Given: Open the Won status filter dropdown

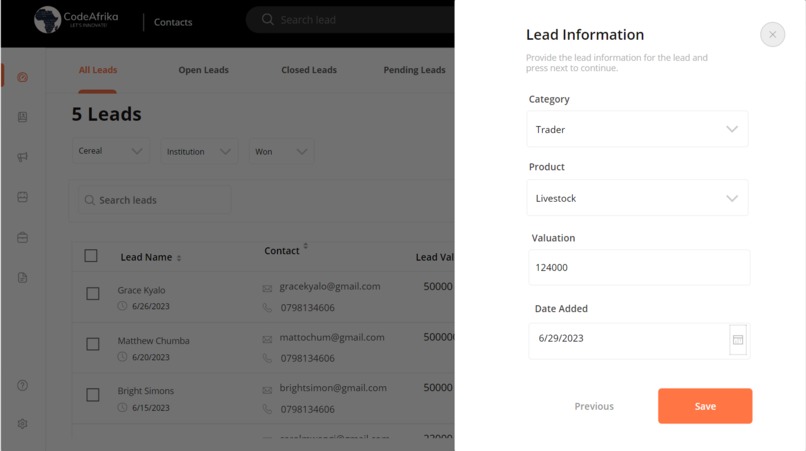Looking at the screenshot, I should 281,151.
